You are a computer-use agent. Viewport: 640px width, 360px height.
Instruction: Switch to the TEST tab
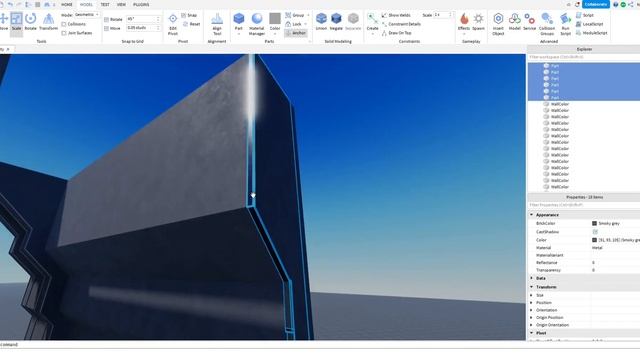coord(105,4)
